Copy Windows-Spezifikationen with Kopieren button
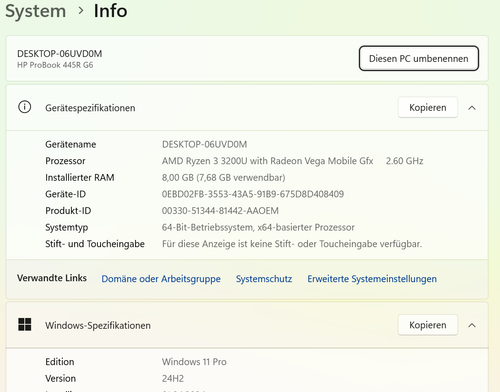The image size is (500, 392). coord(428,325)
